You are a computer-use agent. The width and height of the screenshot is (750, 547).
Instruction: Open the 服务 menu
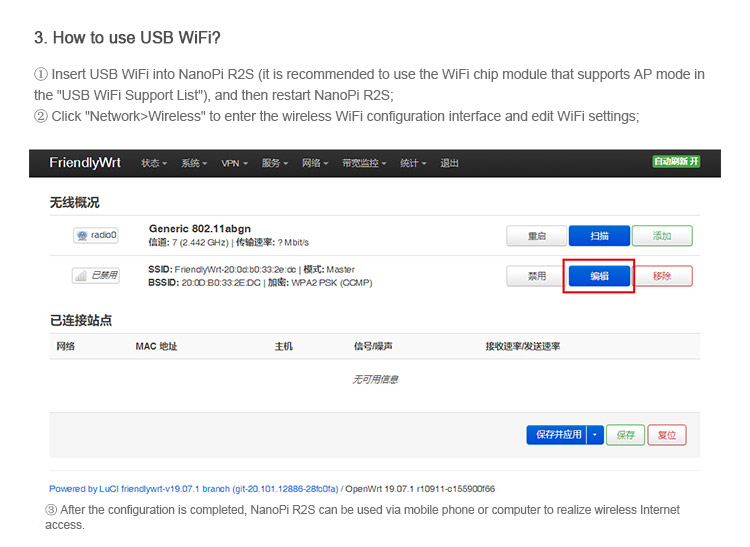coord(275,163)
